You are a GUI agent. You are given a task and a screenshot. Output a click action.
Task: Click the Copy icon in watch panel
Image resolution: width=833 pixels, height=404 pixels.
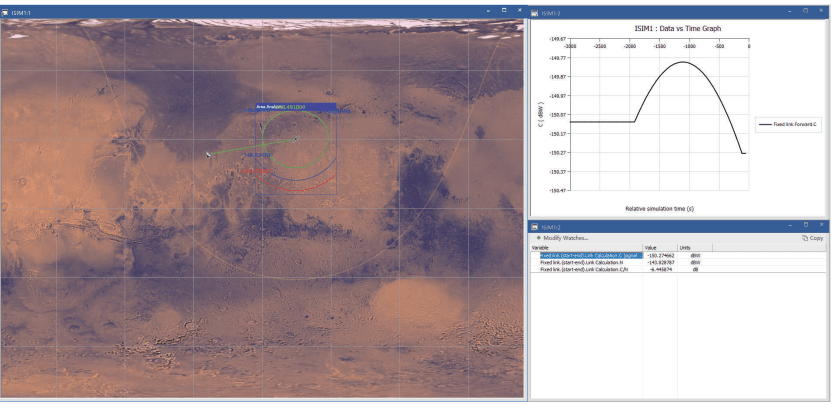(x=807, y=238)
